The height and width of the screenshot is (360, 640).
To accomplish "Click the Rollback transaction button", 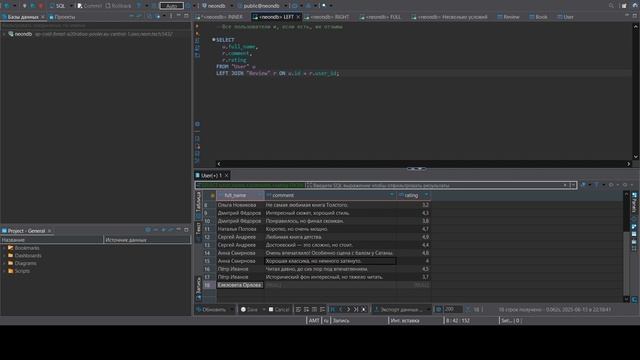I will pyautogui.click(x=118, y=6).
